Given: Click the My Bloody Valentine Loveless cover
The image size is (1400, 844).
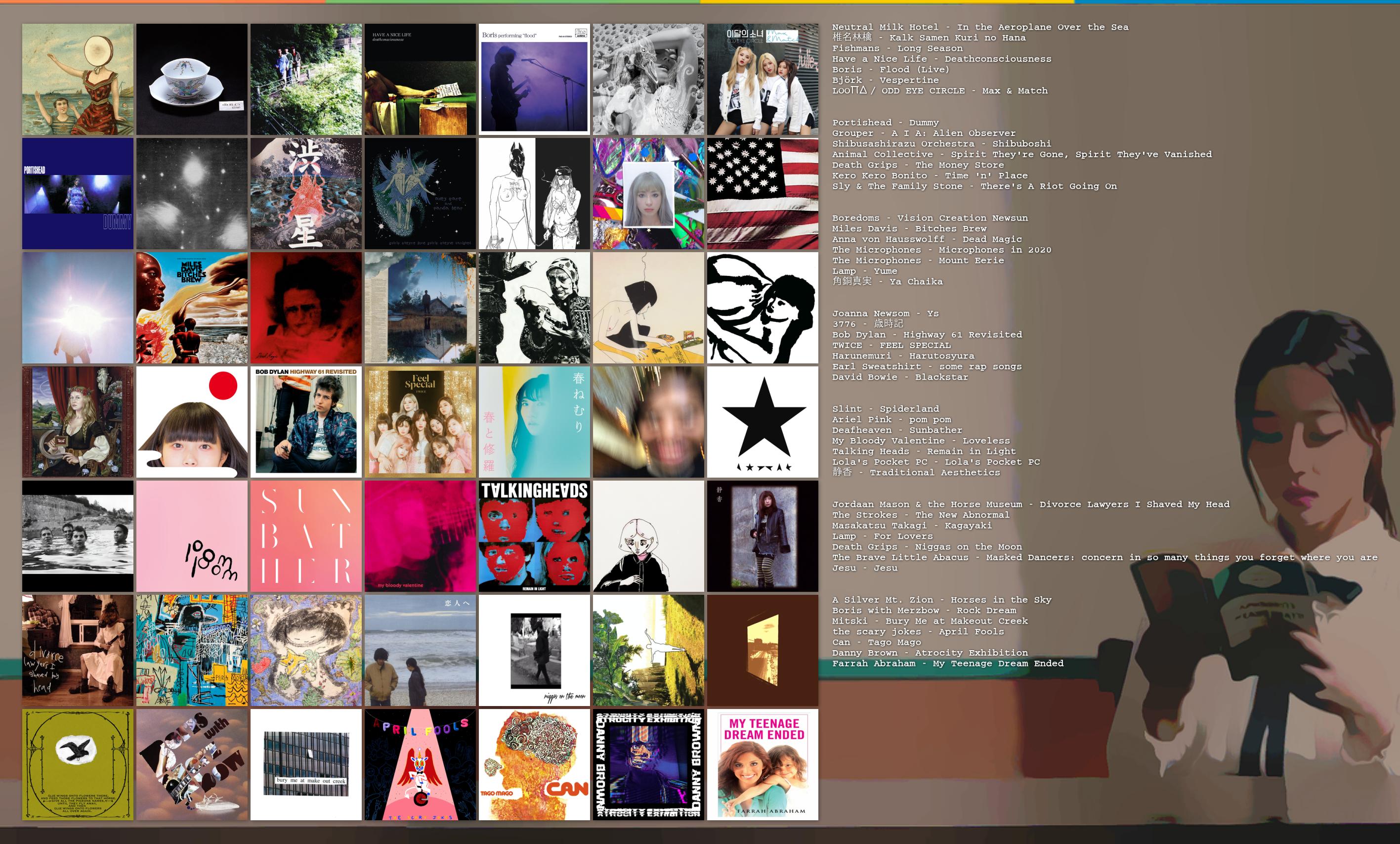Looking at the screenshot, I should coord(421,536).
